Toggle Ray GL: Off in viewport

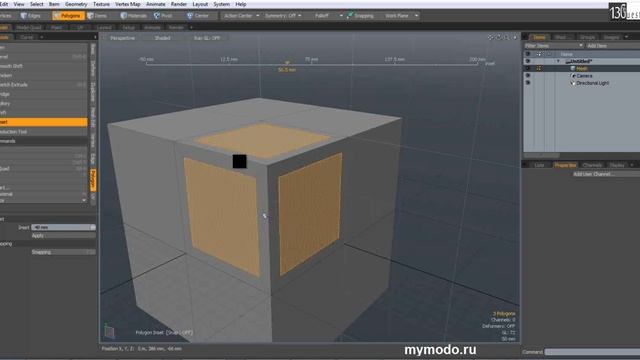207,38
